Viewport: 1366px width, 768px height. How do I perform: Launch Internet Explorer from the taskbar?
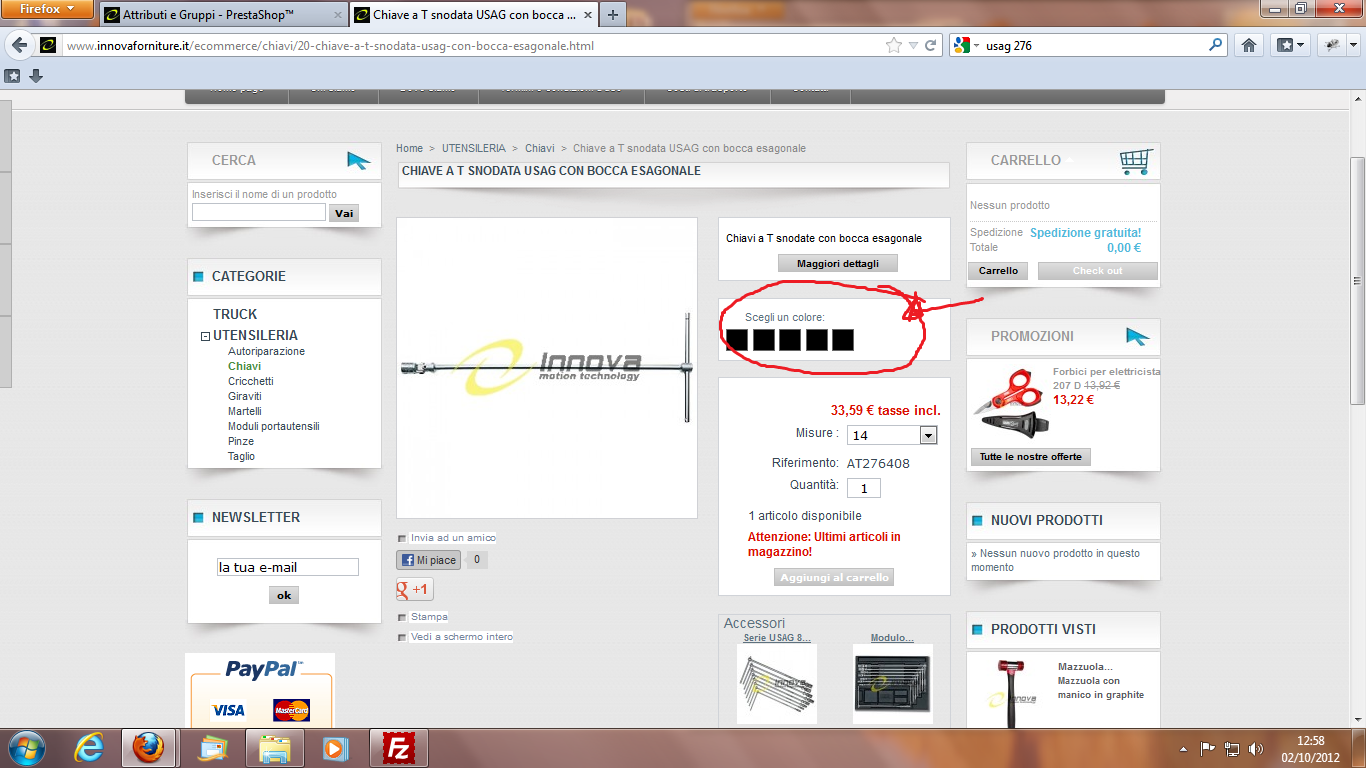click(x=88, y=747)
